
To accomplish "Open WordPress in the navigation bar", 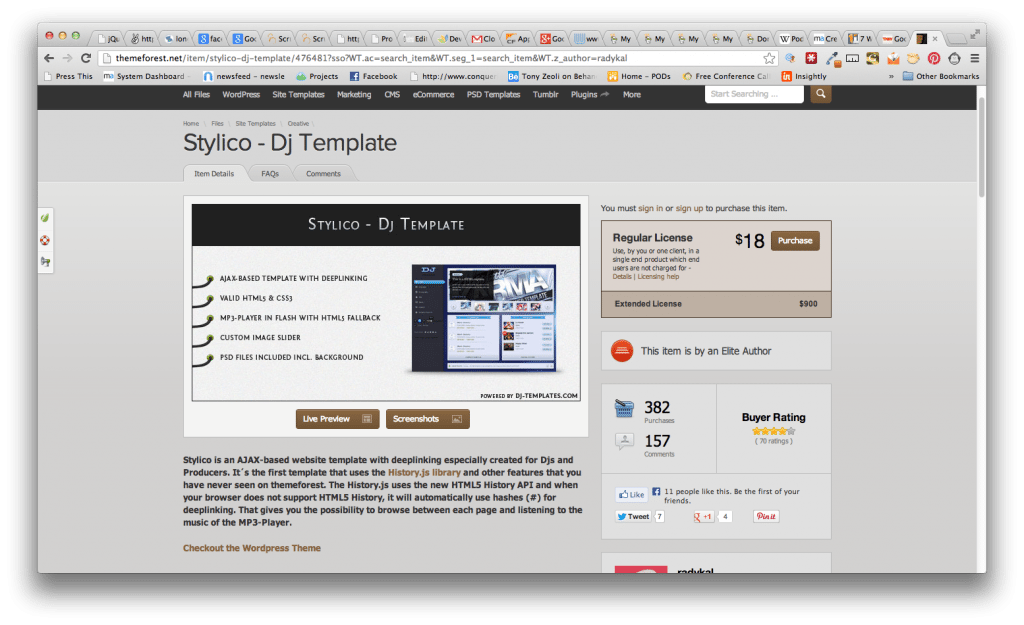I will [x=241, y=95].
